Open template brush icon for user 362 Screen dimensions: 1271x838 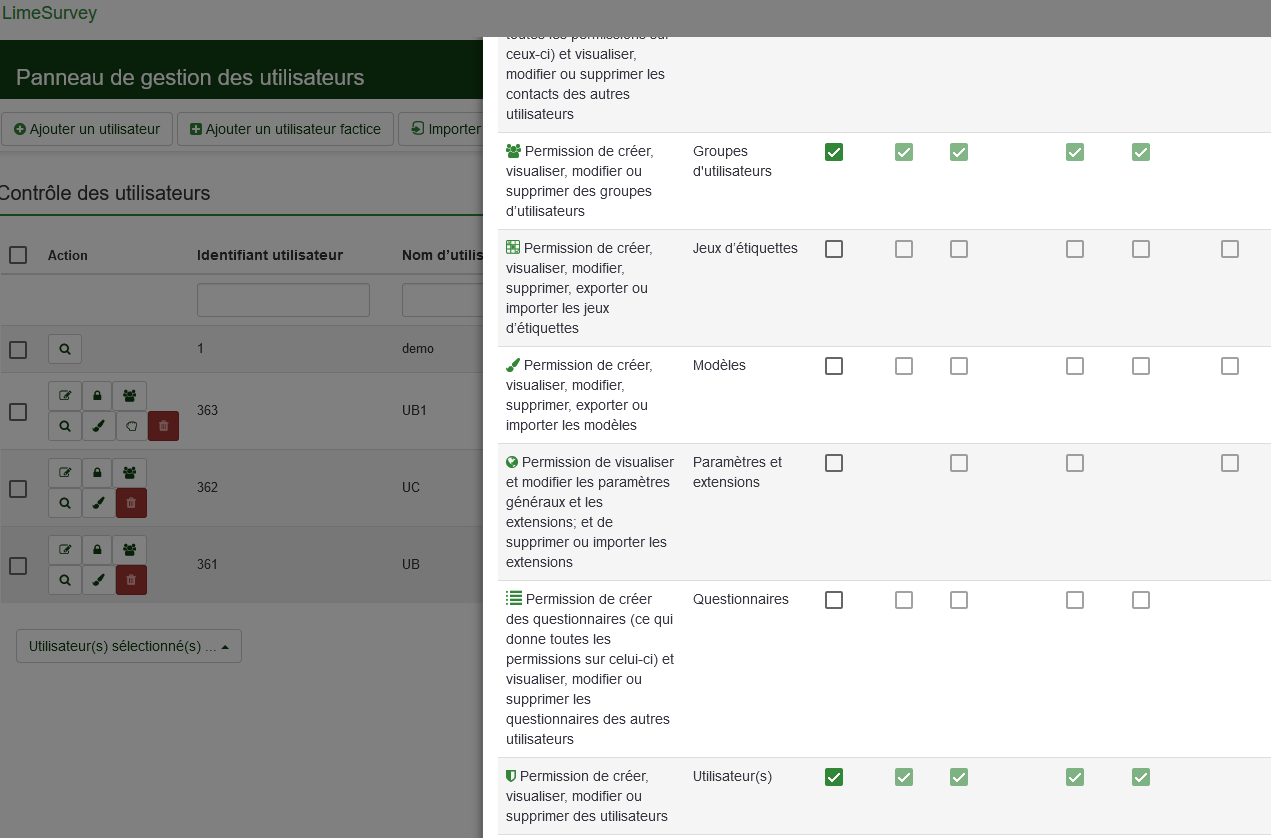pyautogui.click(x=98, y=503)
